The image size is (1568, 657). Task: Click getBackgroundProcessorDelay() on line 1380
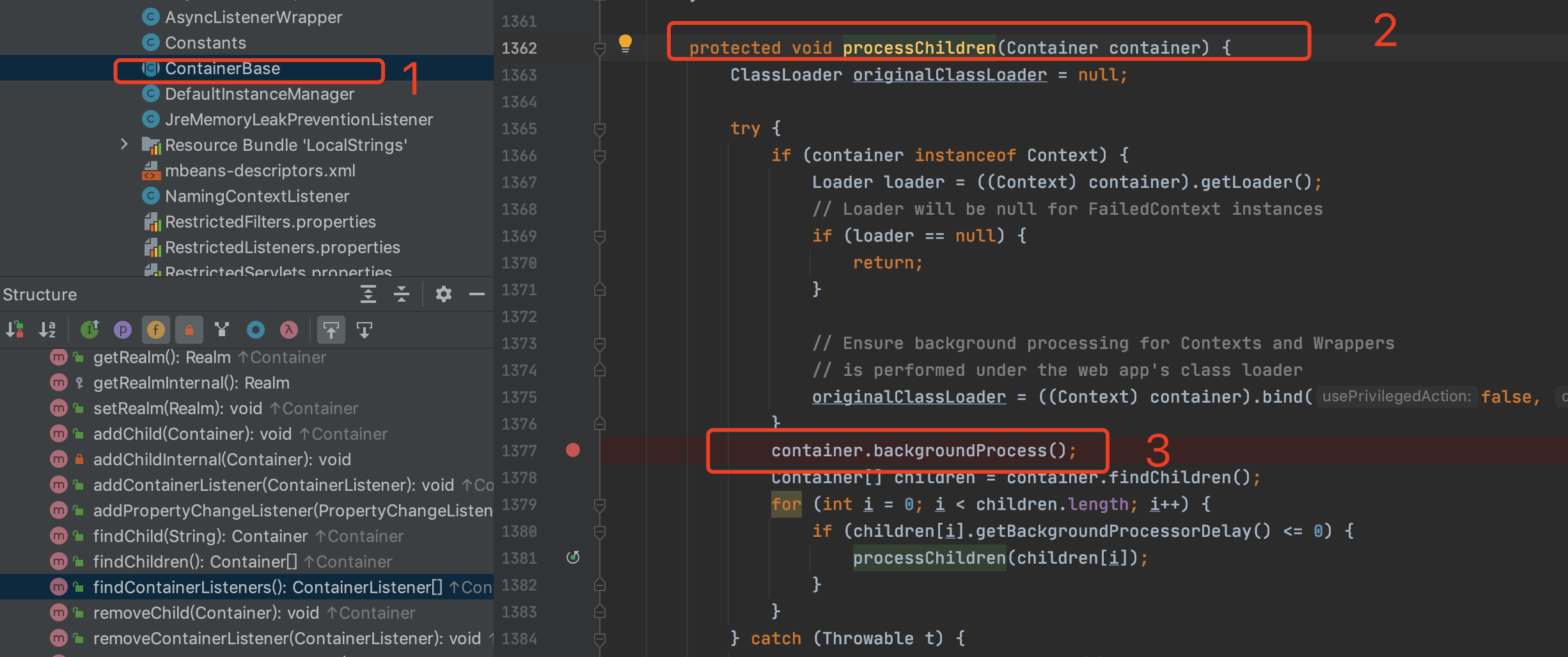[1123, 531]
